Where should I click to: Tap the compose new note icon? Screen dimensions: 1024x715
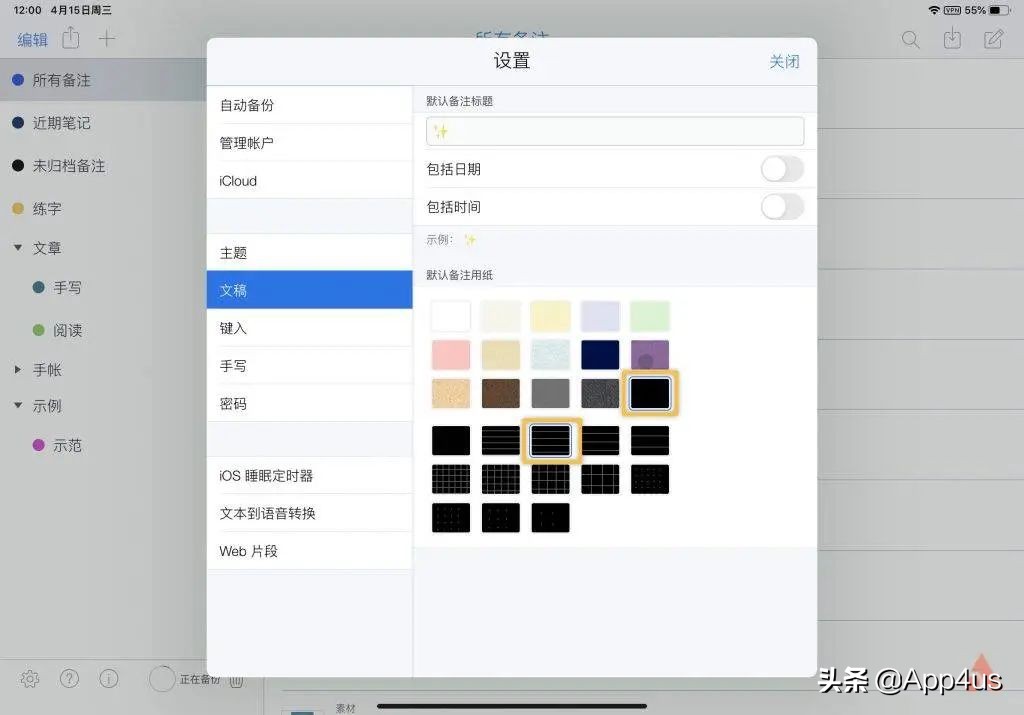(x=992, y=39)
